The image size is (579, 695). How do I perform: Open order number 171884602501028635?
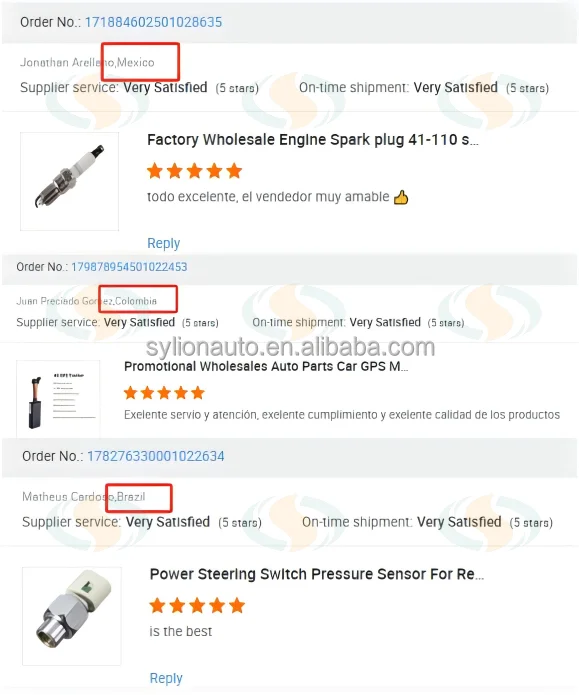(153, 22)
